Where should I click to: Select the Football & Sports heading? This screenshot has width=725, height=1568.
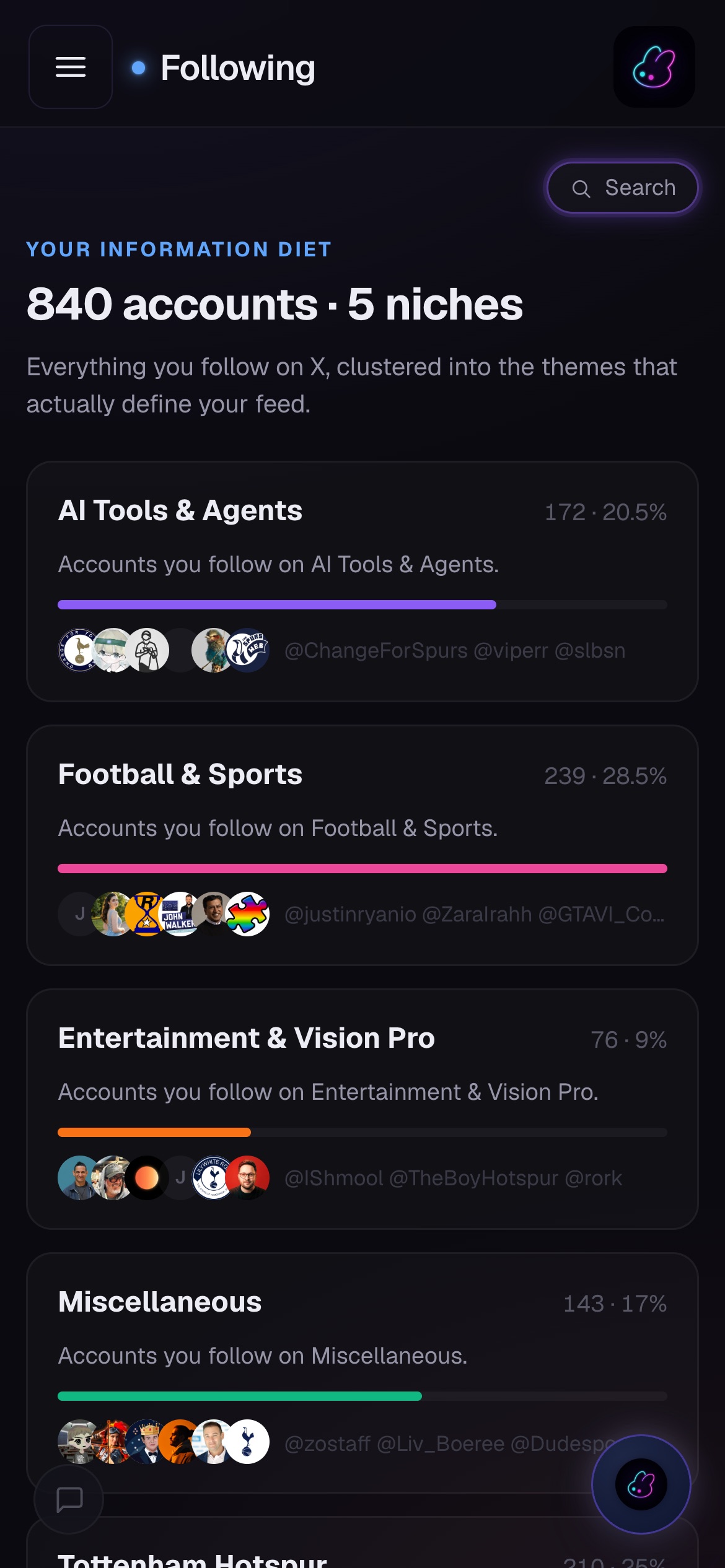click(180, 774)
